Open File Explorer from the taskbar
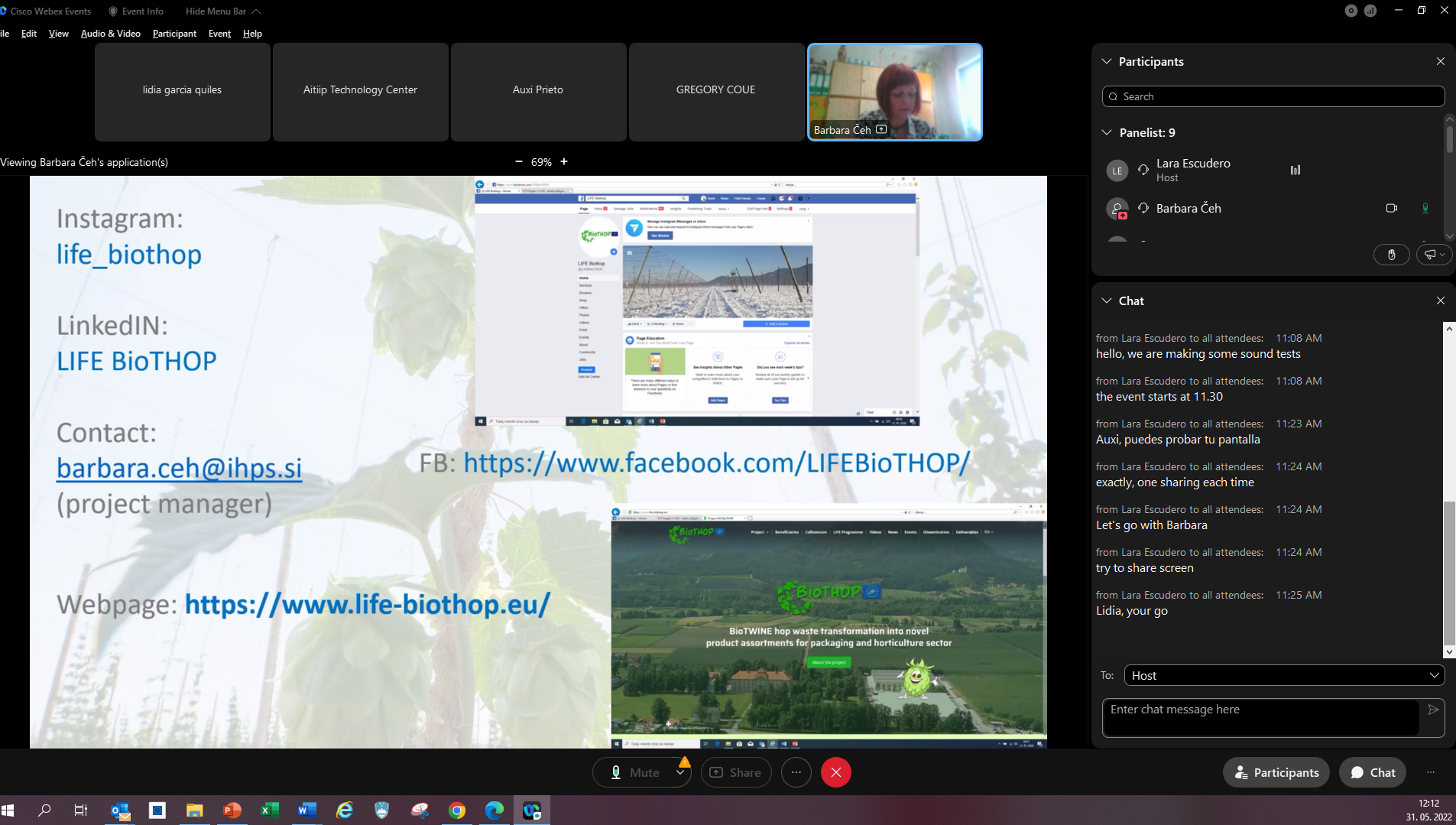 click(195, 810)
